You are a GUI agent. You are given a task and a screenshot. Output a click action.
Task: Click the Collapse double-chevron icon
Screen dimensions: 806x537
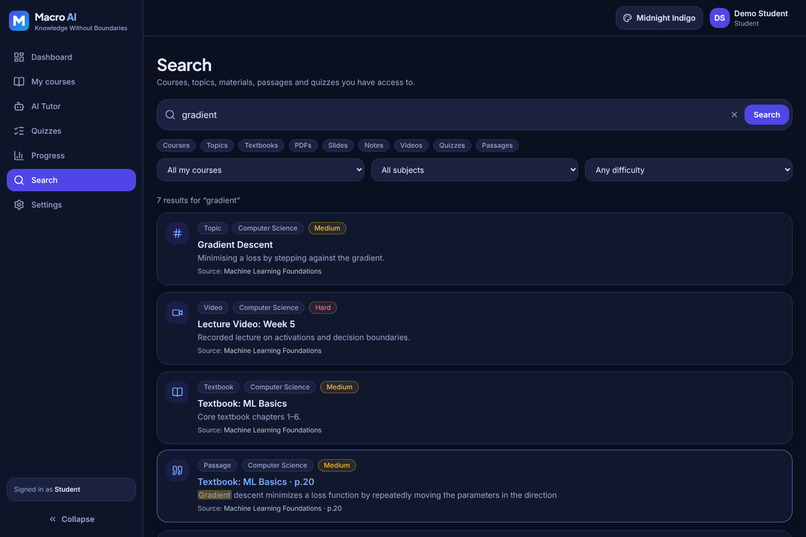pyautogui.click(x=52, y=519)
